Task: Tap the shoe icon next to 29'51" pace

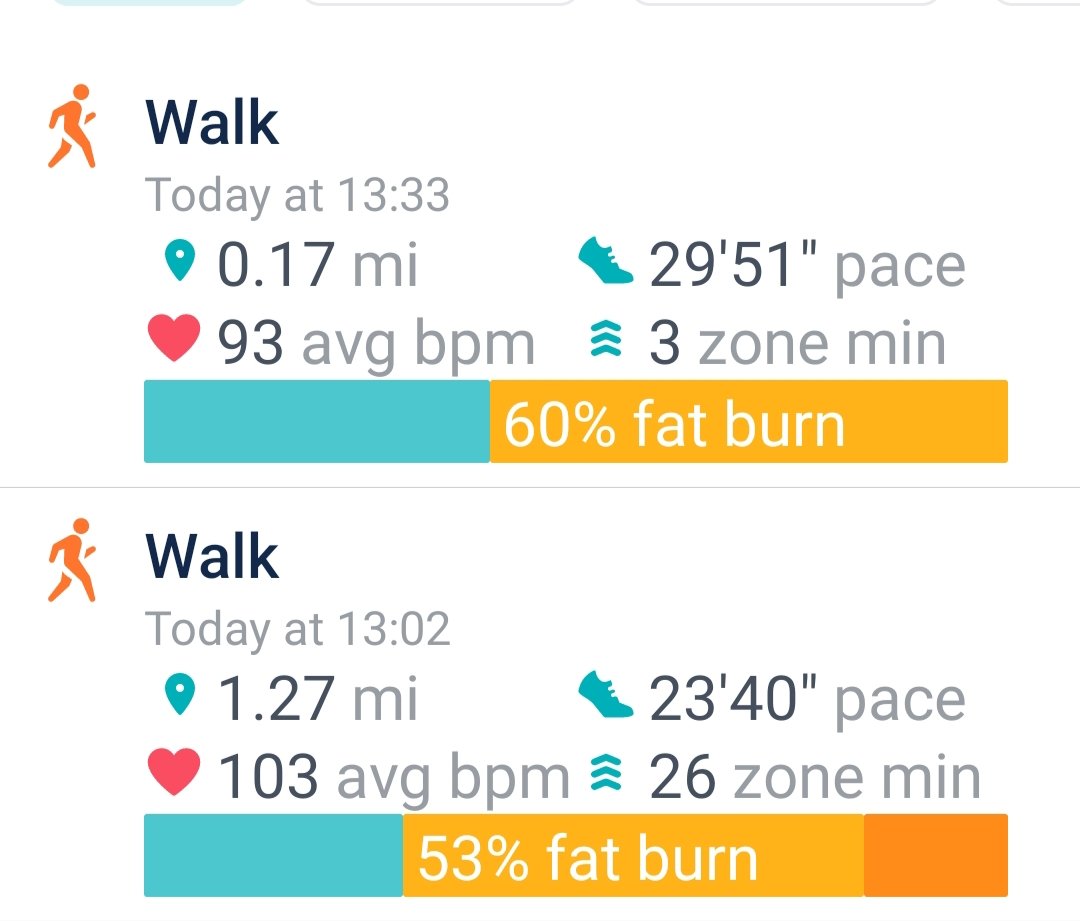Action: [606, 263]
